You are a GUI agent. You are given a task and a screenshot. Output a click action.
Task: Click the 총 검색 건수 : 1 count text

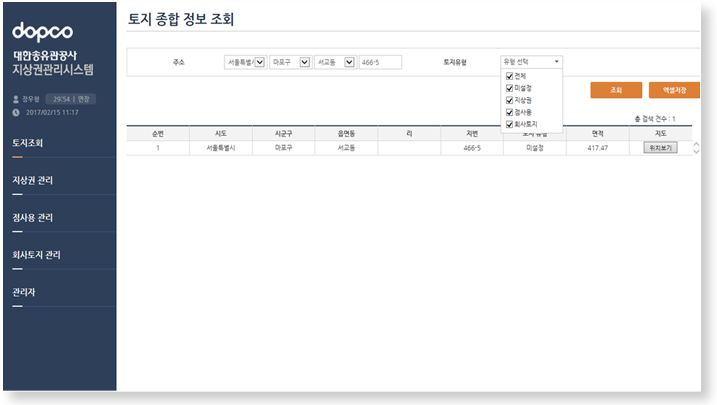click(x=655, y=119)
